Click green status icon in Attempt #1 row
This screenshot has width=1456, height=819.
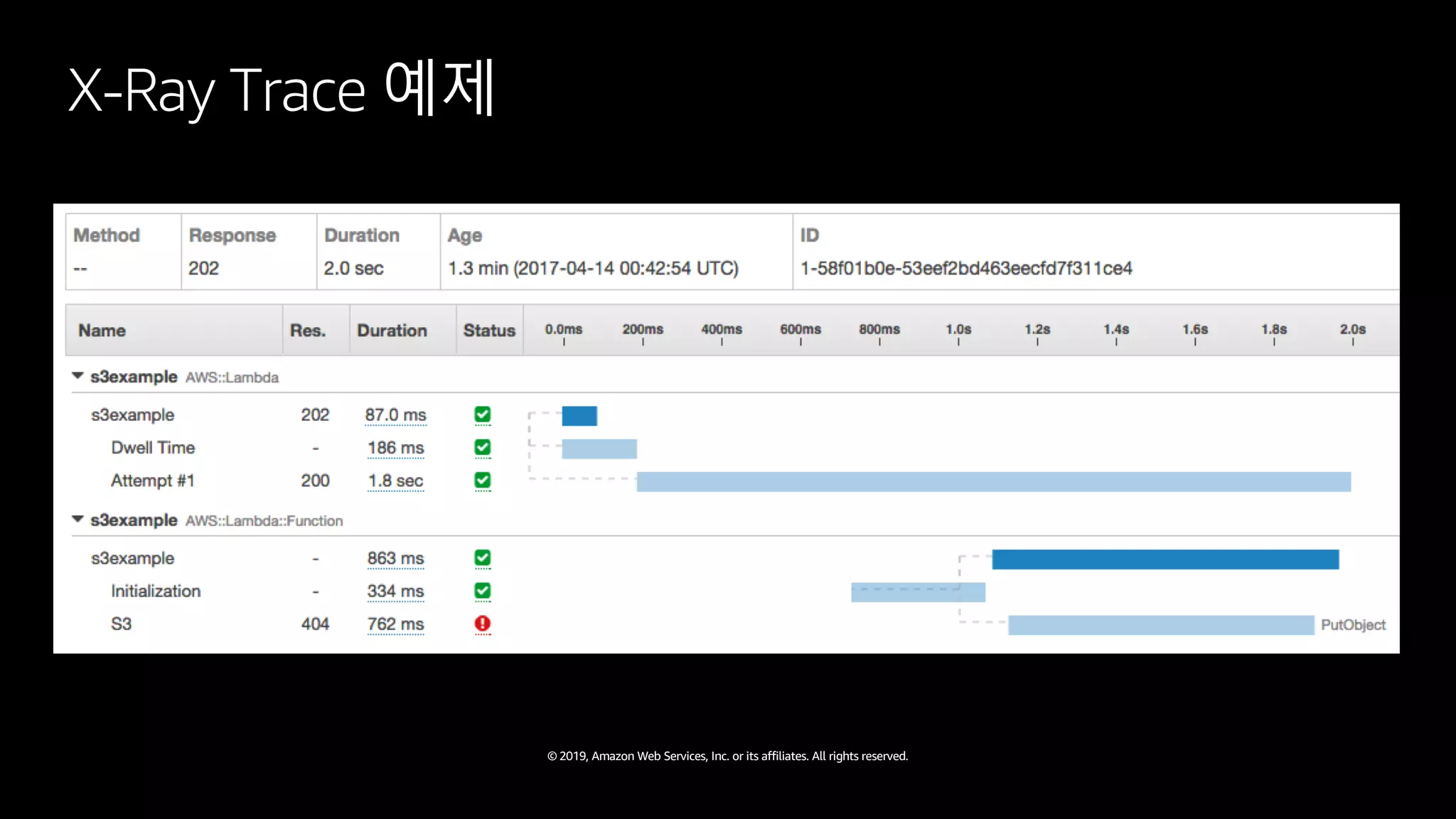click(x=483, y=480)
